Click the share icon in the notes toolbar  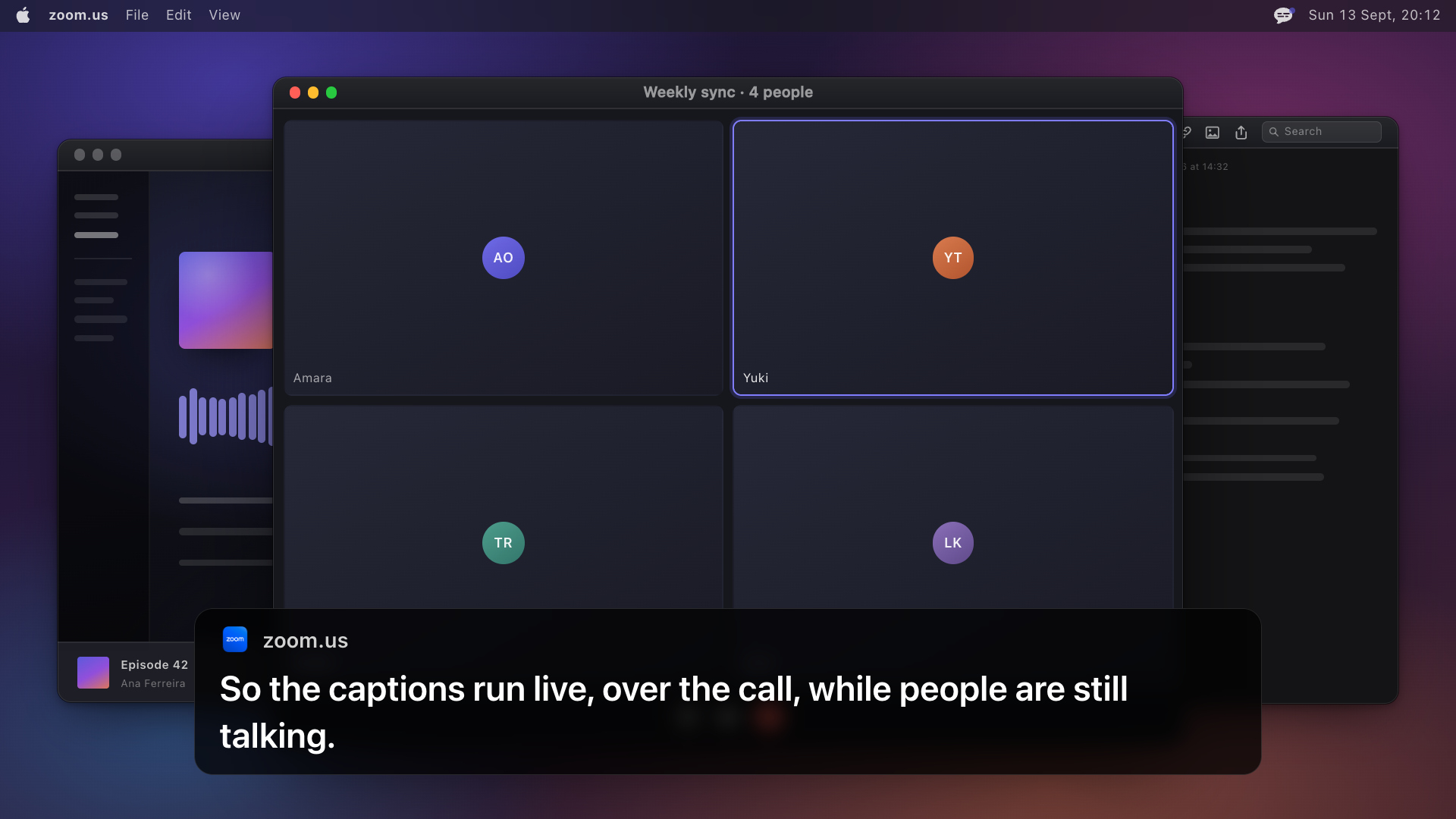[x=1241, y=132]
